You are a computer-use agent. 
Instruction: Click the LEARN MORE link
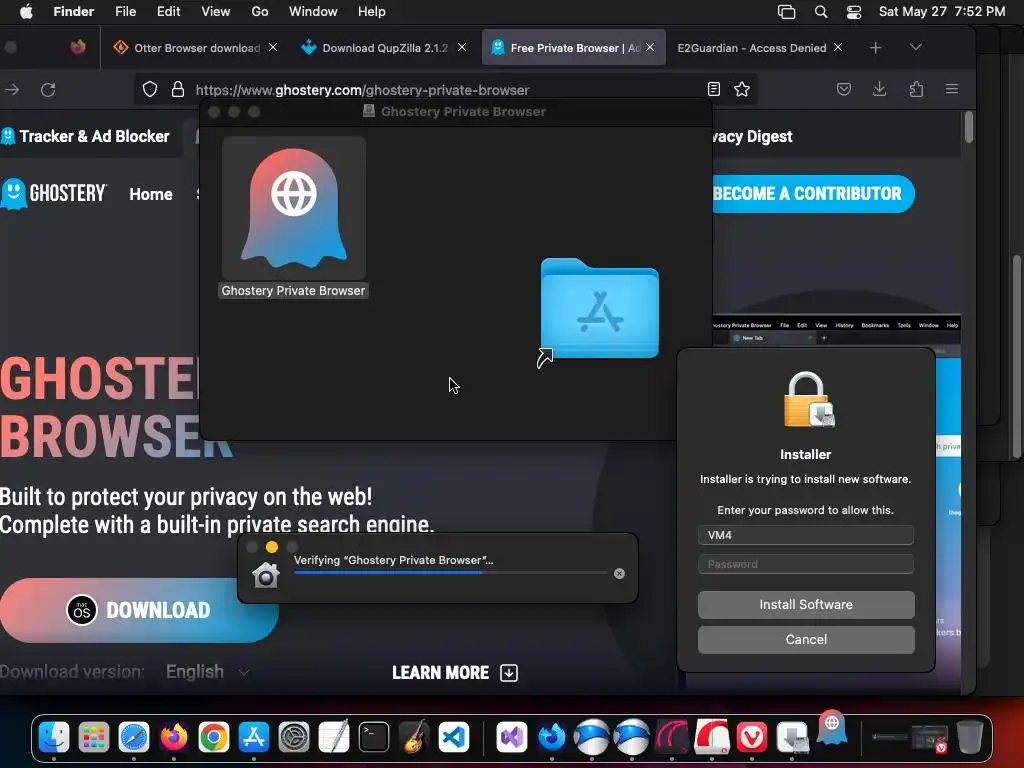click(455, 673)
